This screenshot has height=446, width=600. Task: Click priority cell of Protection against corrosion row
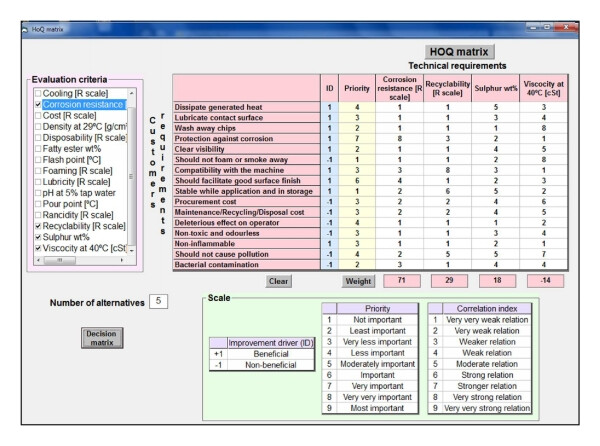tap(357, 139)
